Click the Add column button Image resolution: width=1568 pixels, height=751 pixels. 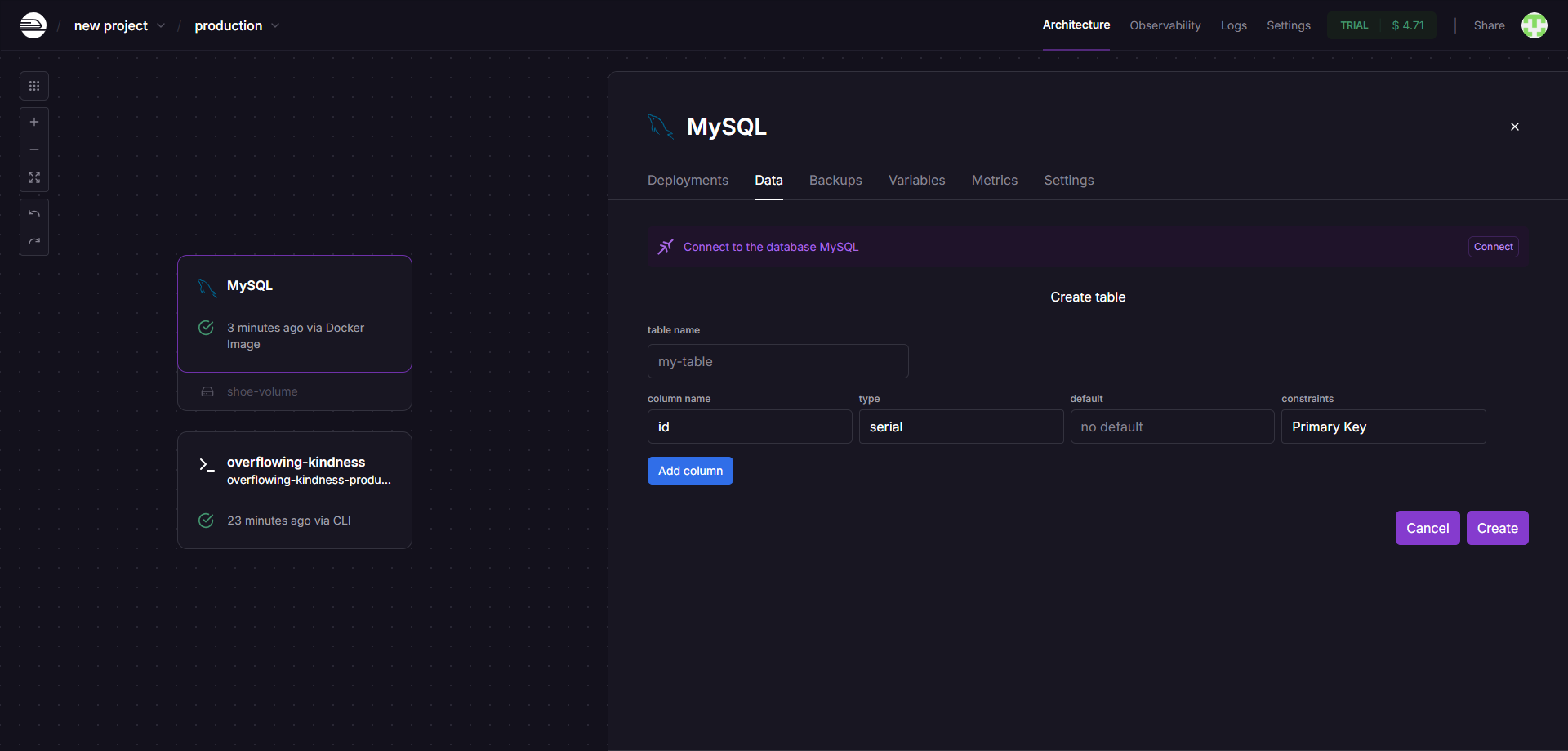tap(690, 471)
